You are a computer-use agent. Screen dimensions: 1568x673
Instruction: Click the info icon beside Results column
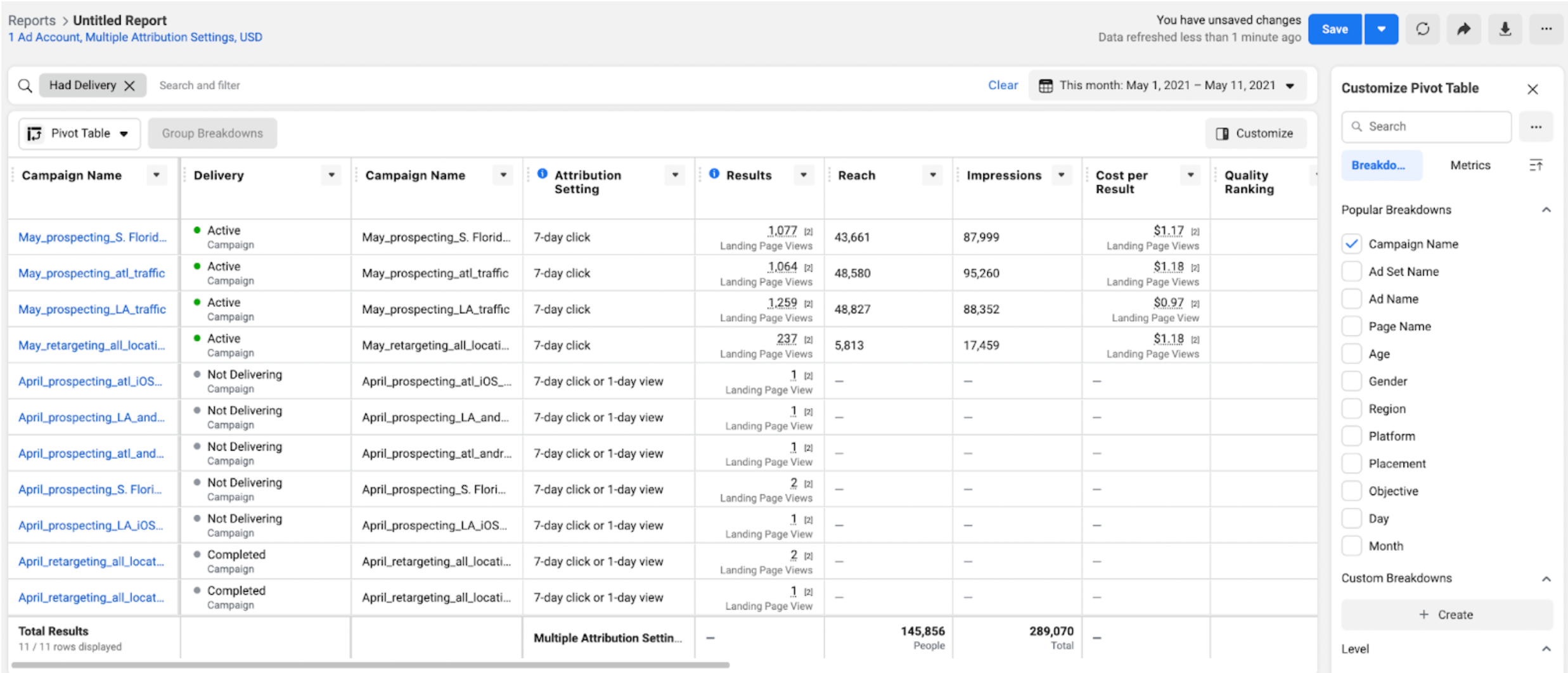coord(714,172)
